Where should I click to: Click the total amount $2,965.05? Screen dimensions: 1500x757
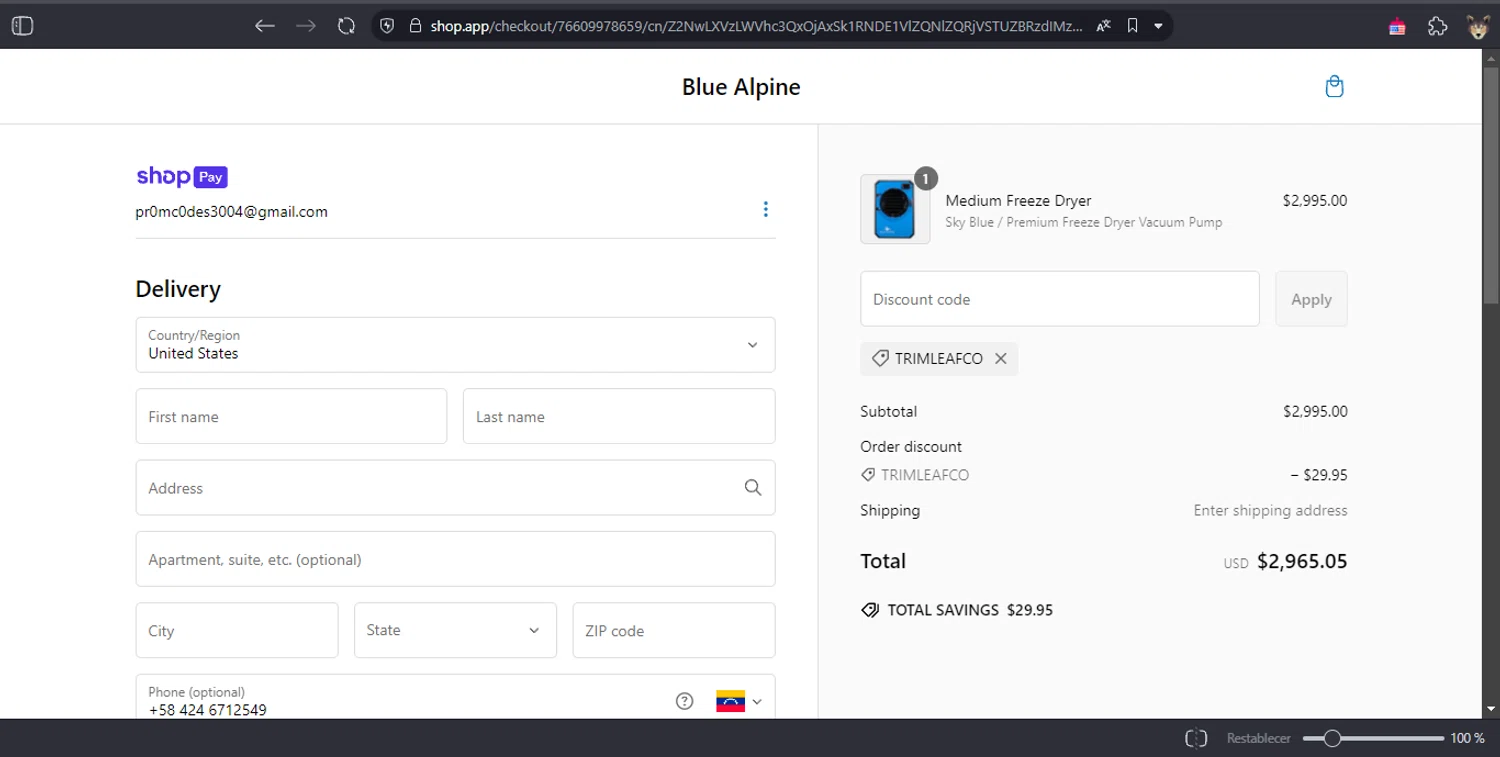click(1302, 562)
